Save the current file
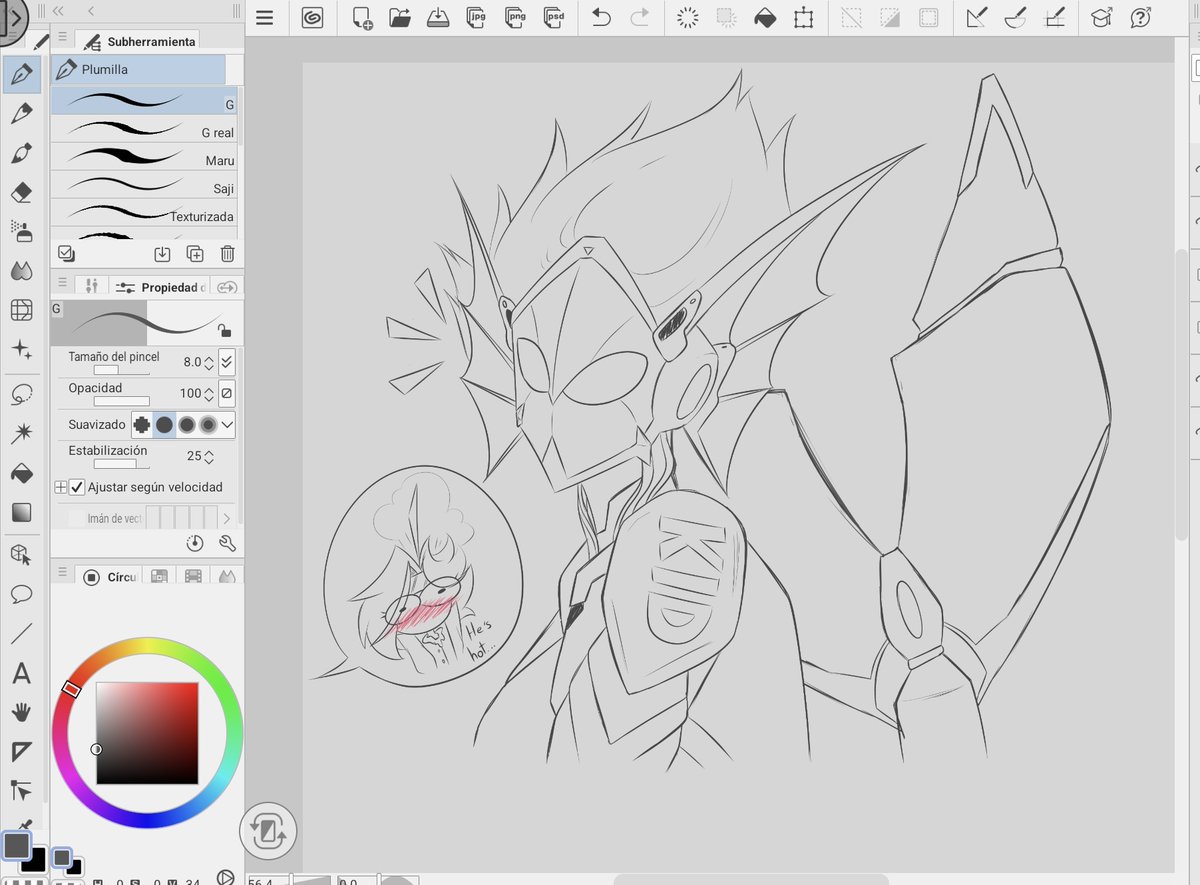Screen dimensions: 1200x885 [x=438, y=17]
